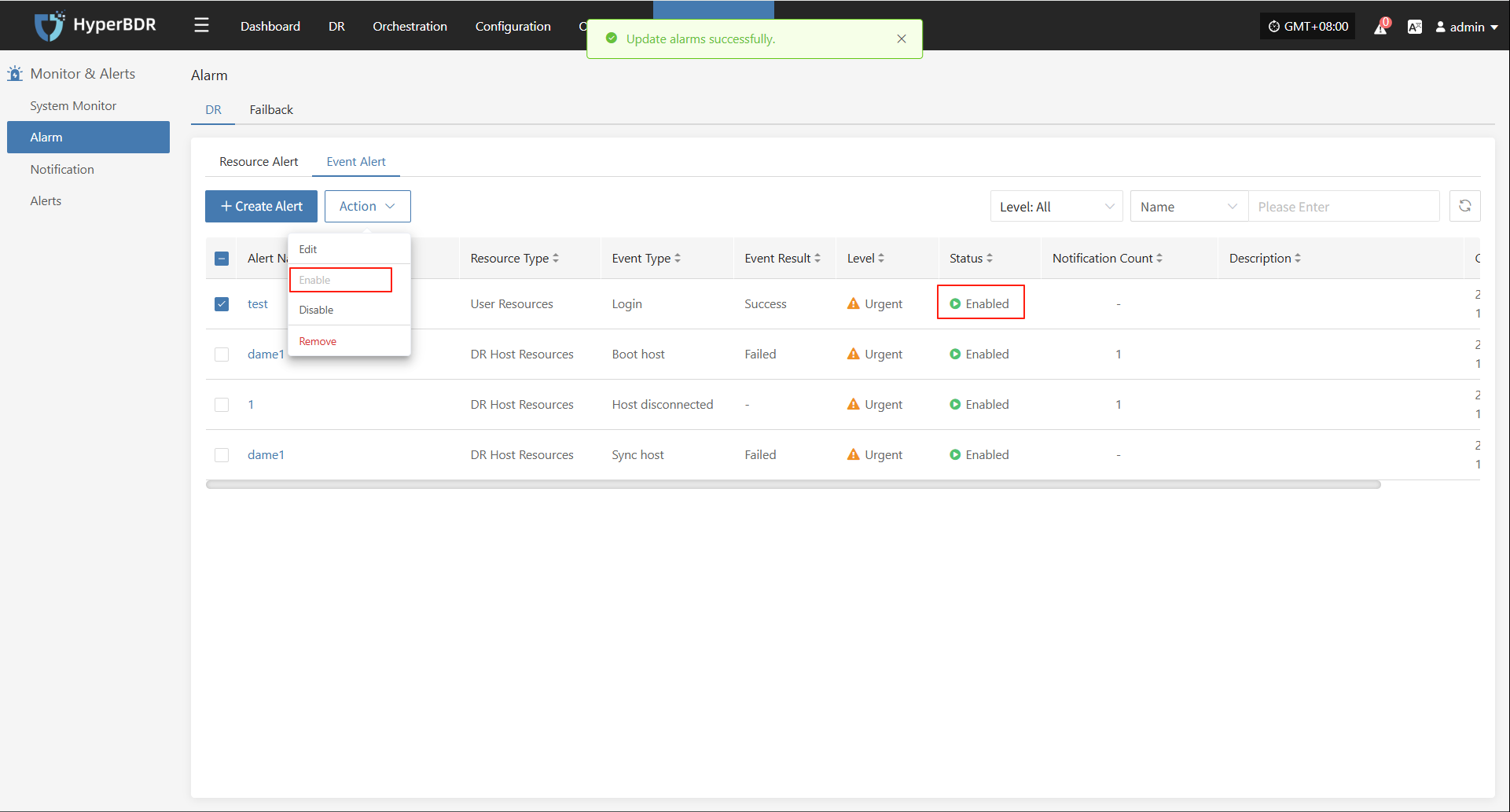The height and width of the screenshot is (812, 1510).
Task: Click the Monitor & Alerts section icon
Action: (x=15, y=74)
